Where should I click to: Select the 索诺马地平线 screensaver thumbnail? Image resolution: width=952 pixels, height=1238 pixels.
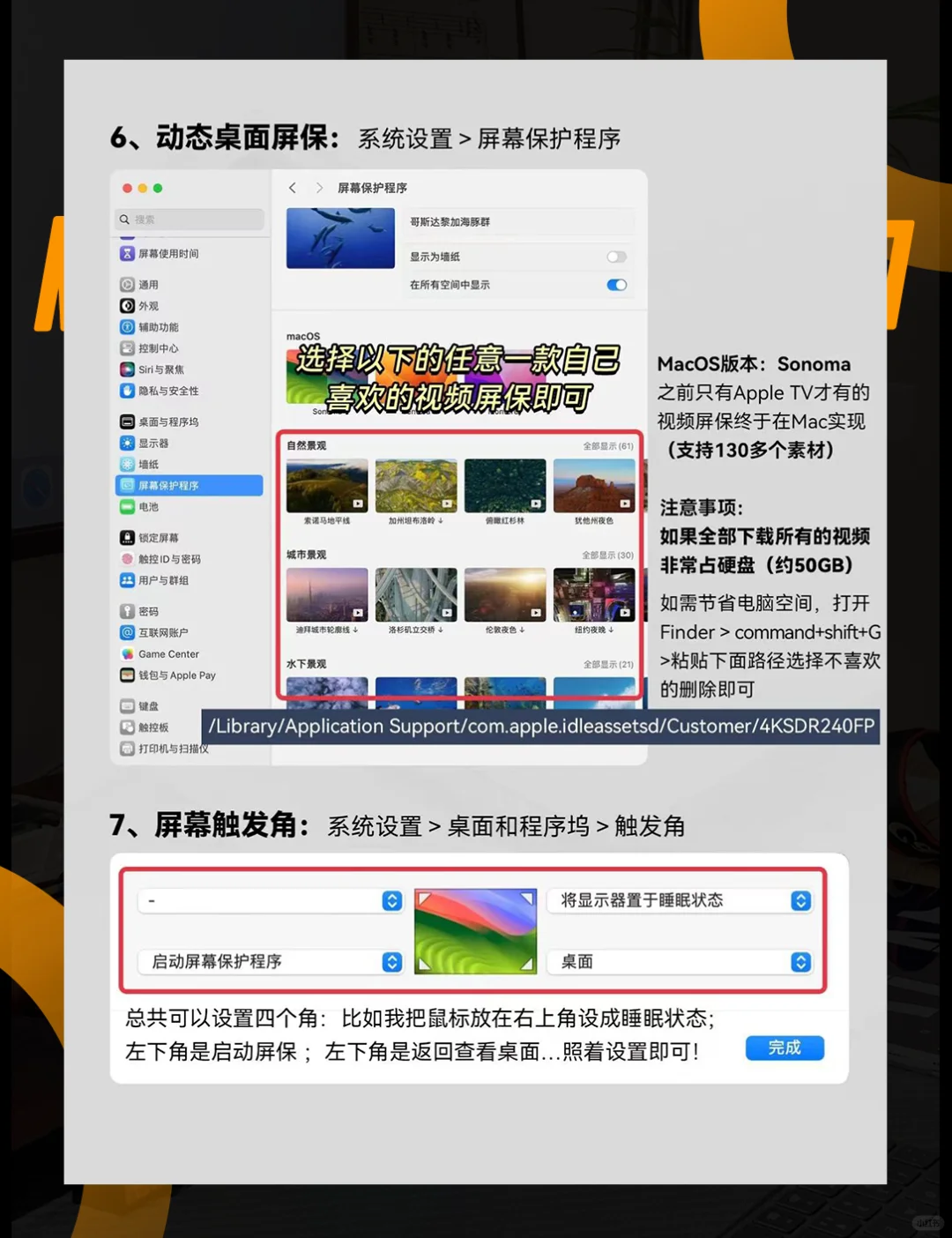pos(327,485)
